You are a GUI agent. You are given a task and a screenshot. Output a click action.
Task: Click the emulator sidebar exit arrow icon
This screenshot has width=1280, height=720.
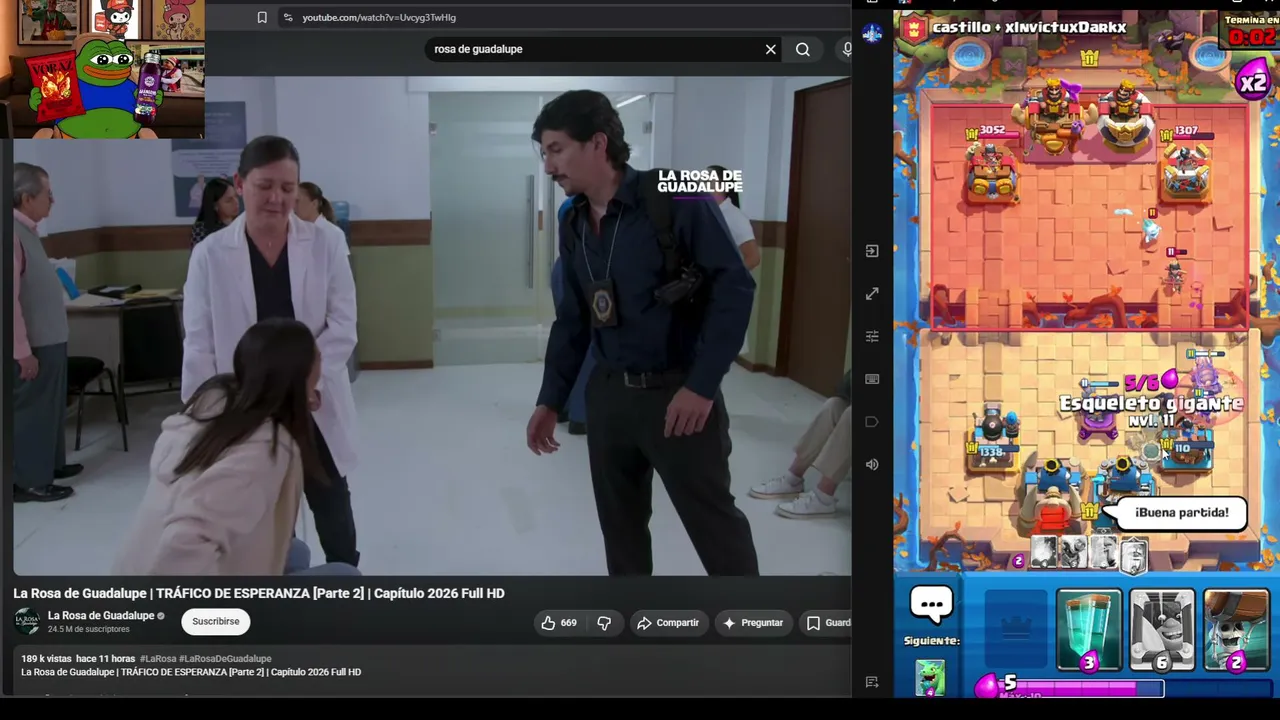coord(872,251)
